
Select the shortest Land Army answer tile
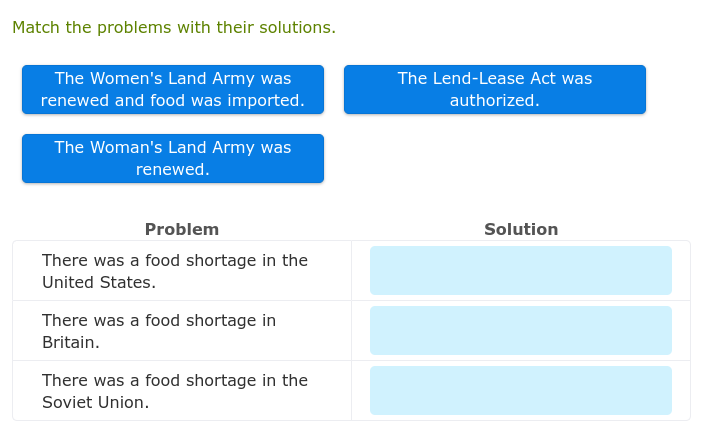pos(173,159)
